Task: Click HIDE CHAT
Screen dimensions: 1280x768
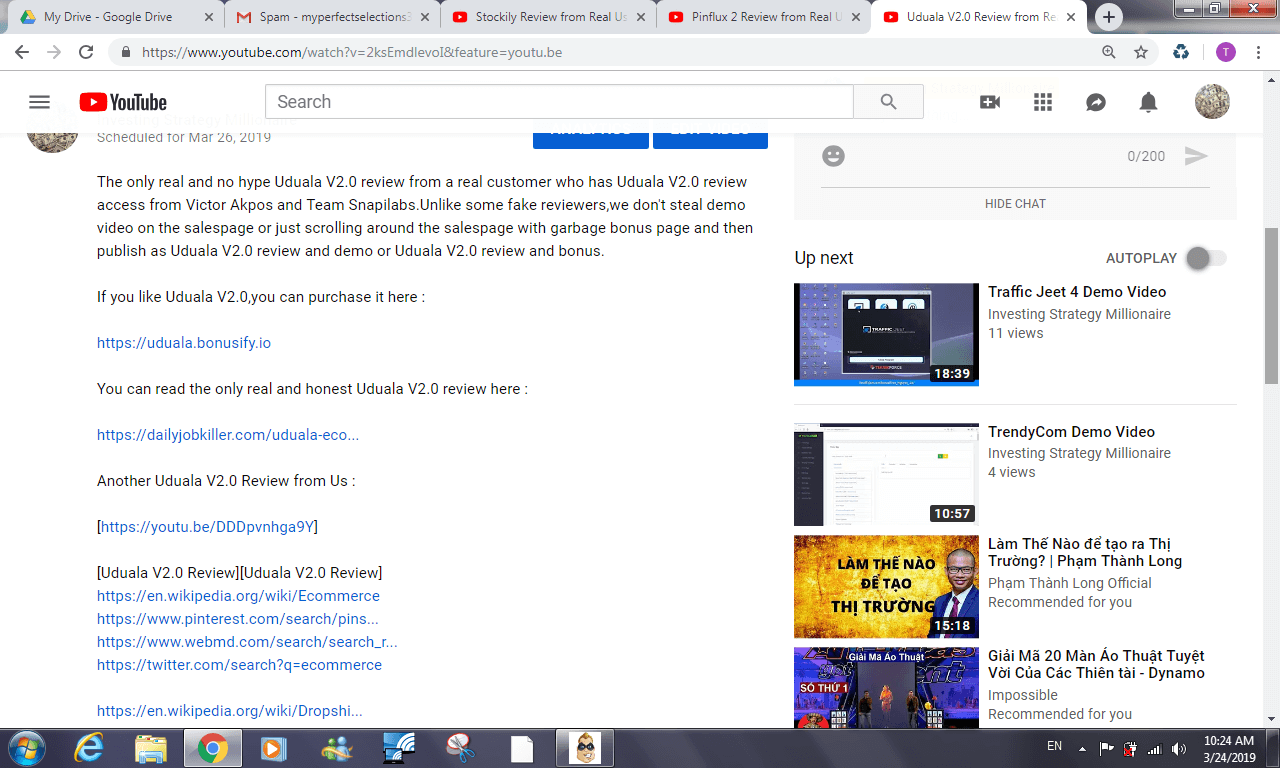Action: point(1015,203)
